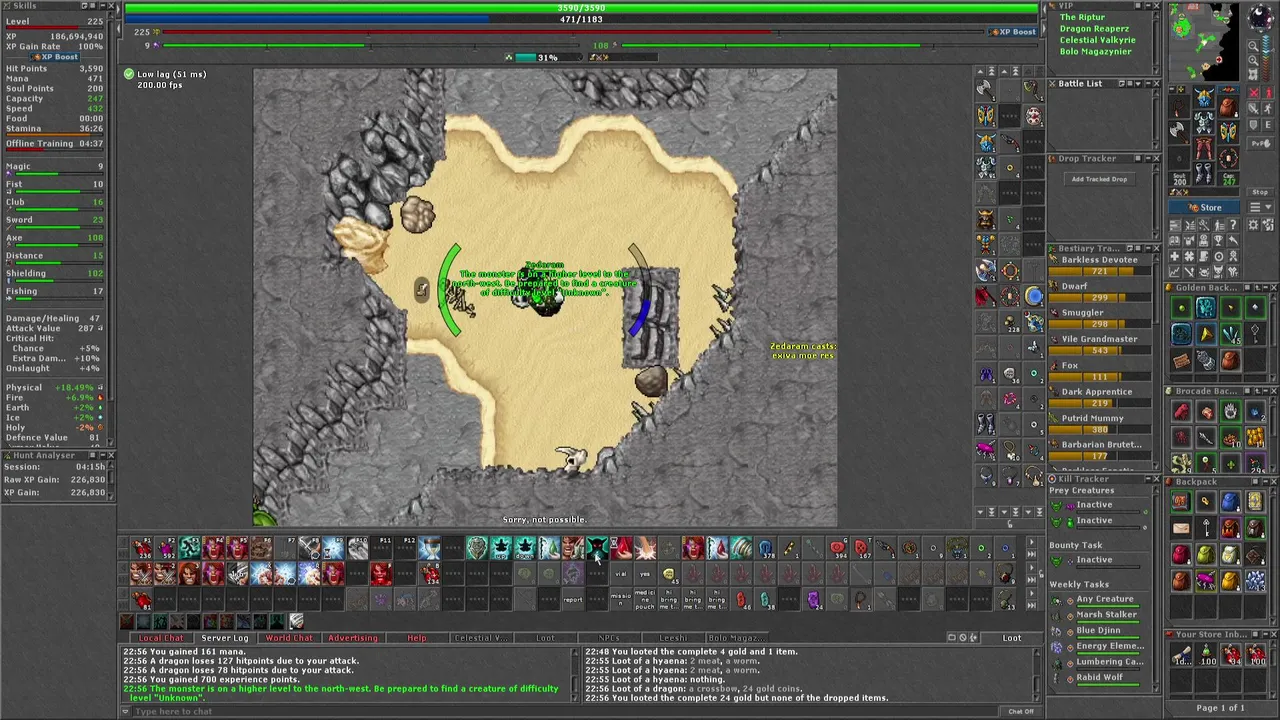This screenshot has height=720, width=1280.
Task: Click the Stop button
Action: click(x=1260, y=192)
